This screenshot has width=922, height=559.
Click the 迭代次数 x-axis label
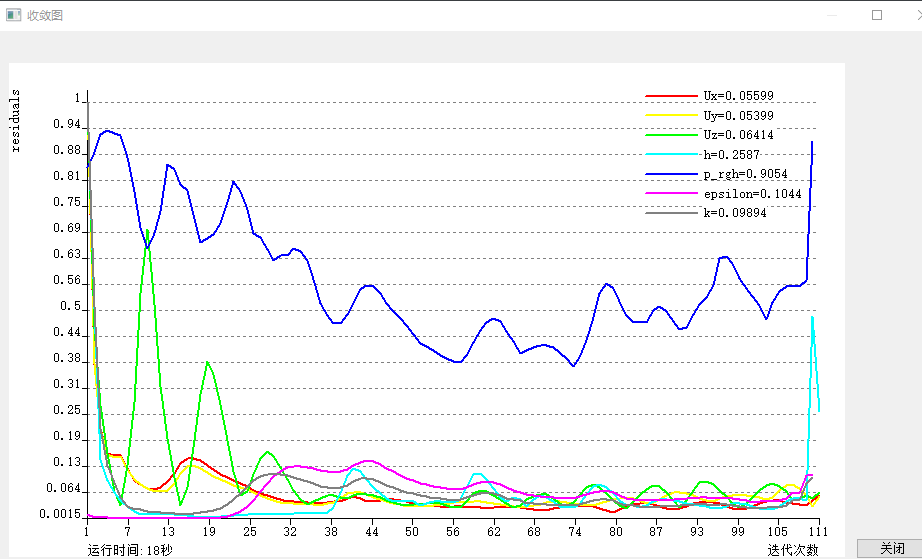coord(793,549)
